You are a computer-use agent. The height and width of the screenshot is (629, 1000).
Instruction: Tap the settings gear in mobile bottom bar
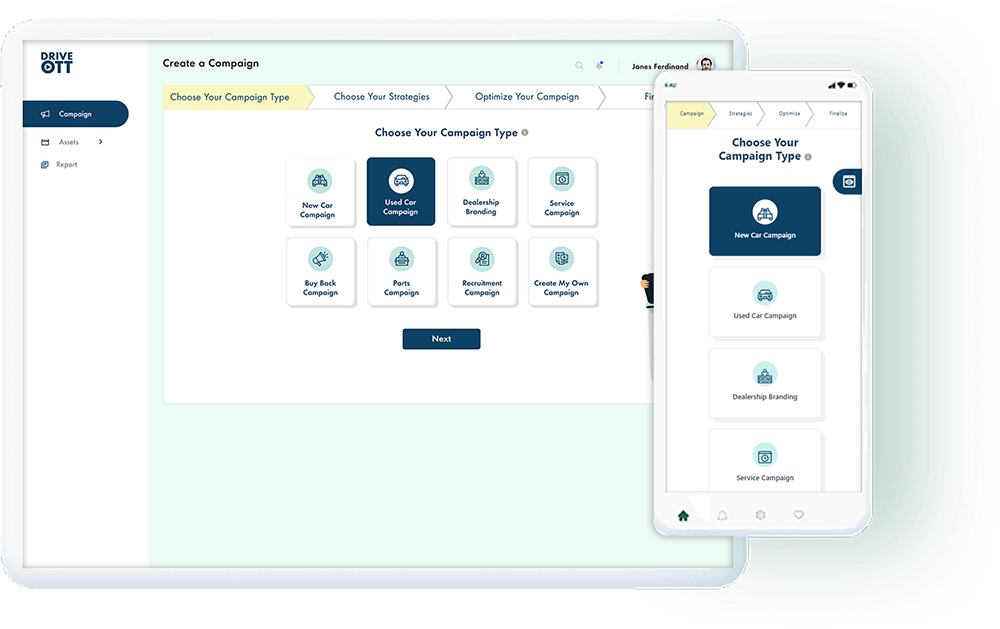tap(760, 515)
